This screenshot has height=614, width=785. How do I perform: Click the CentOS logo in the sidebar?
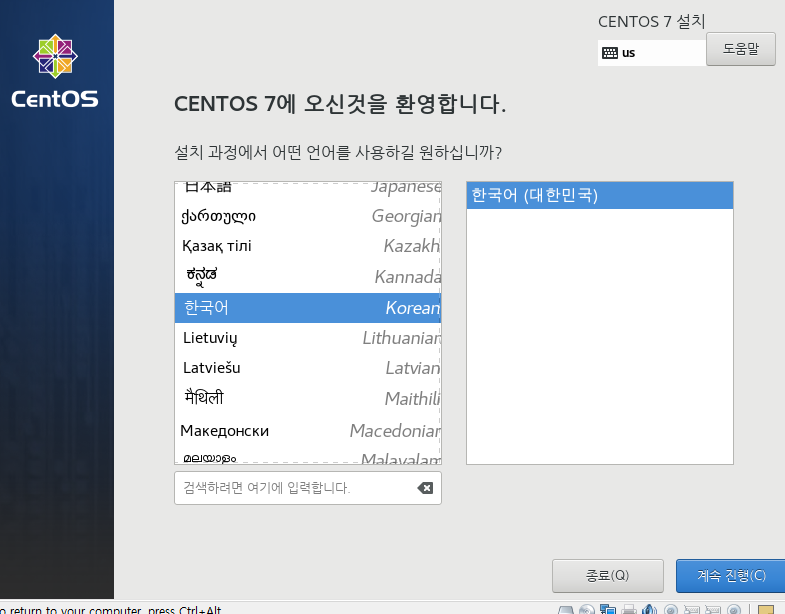point(55,71)
